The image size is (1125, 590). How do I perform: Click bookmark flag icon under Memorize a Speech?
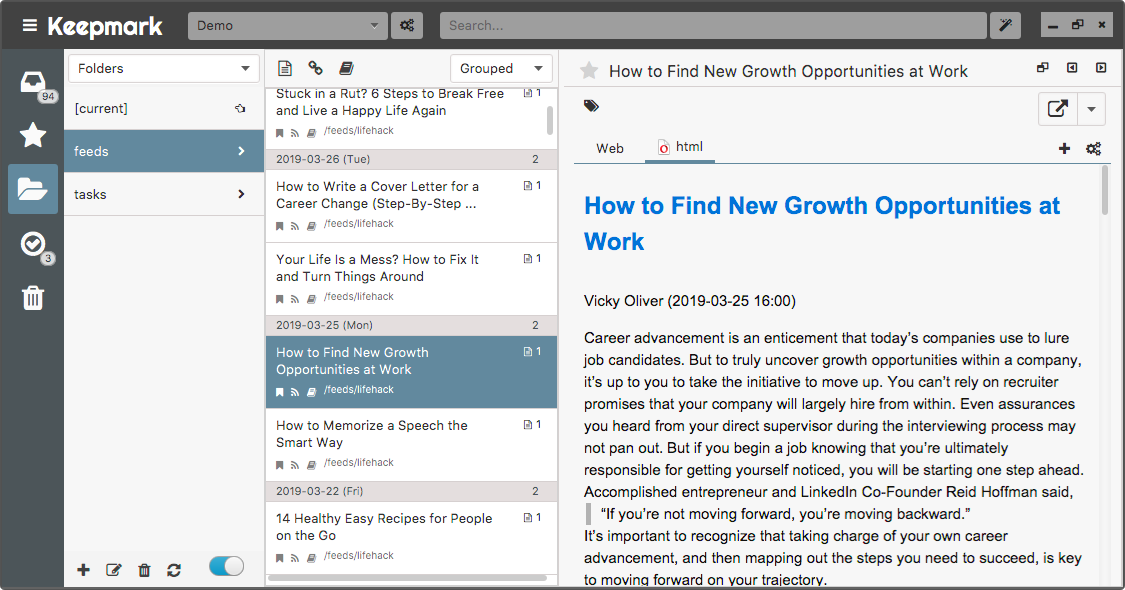[280, 465]
